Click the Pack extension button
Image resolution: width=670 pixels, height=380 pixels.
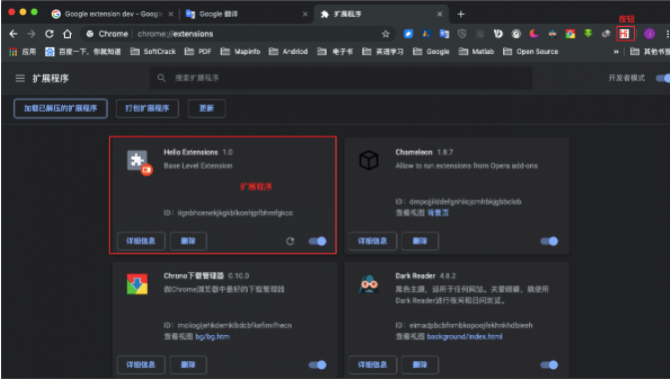(x=147, y=109)
